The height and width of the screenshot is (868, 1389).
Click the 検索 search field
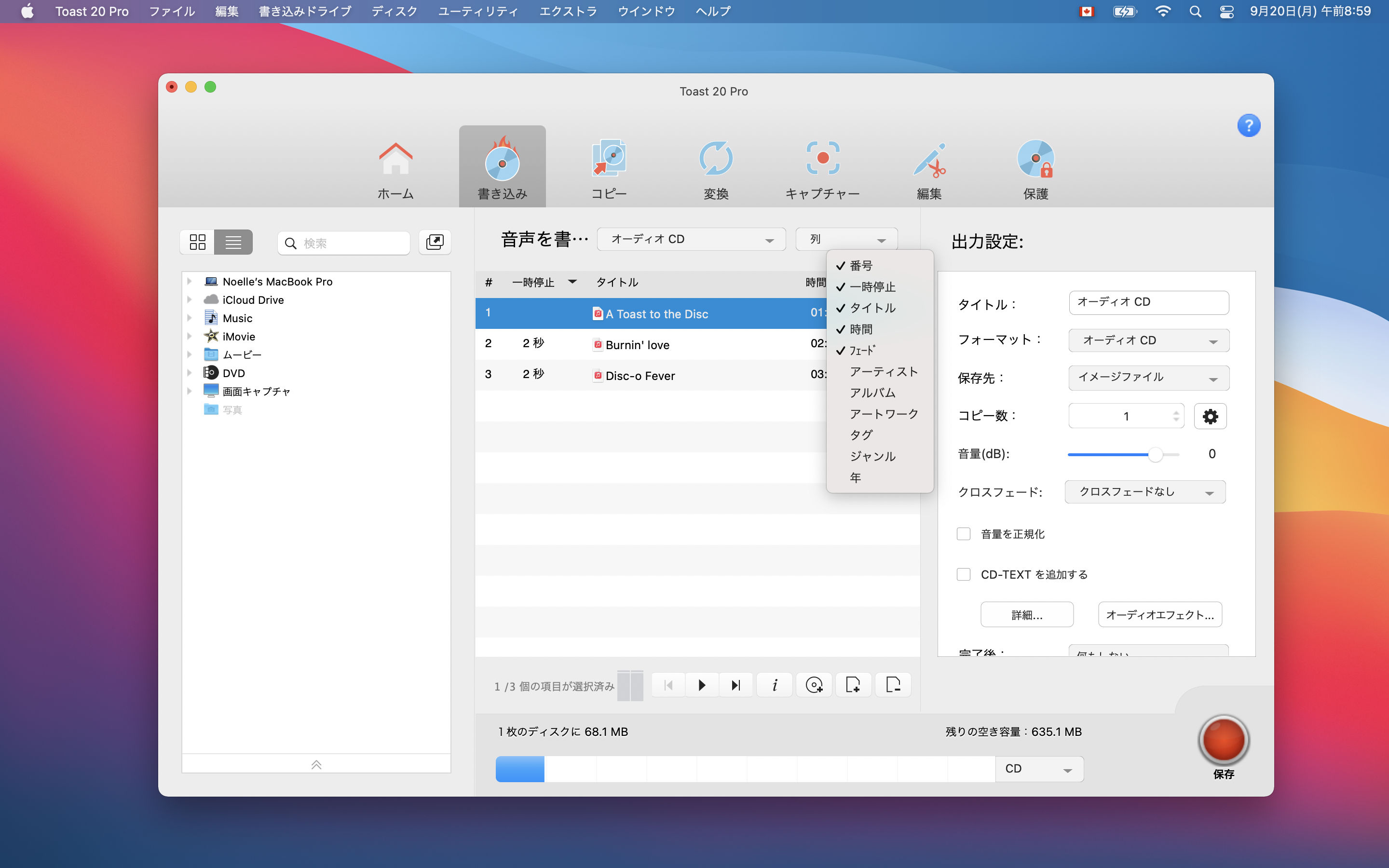[x=343, y=244]
